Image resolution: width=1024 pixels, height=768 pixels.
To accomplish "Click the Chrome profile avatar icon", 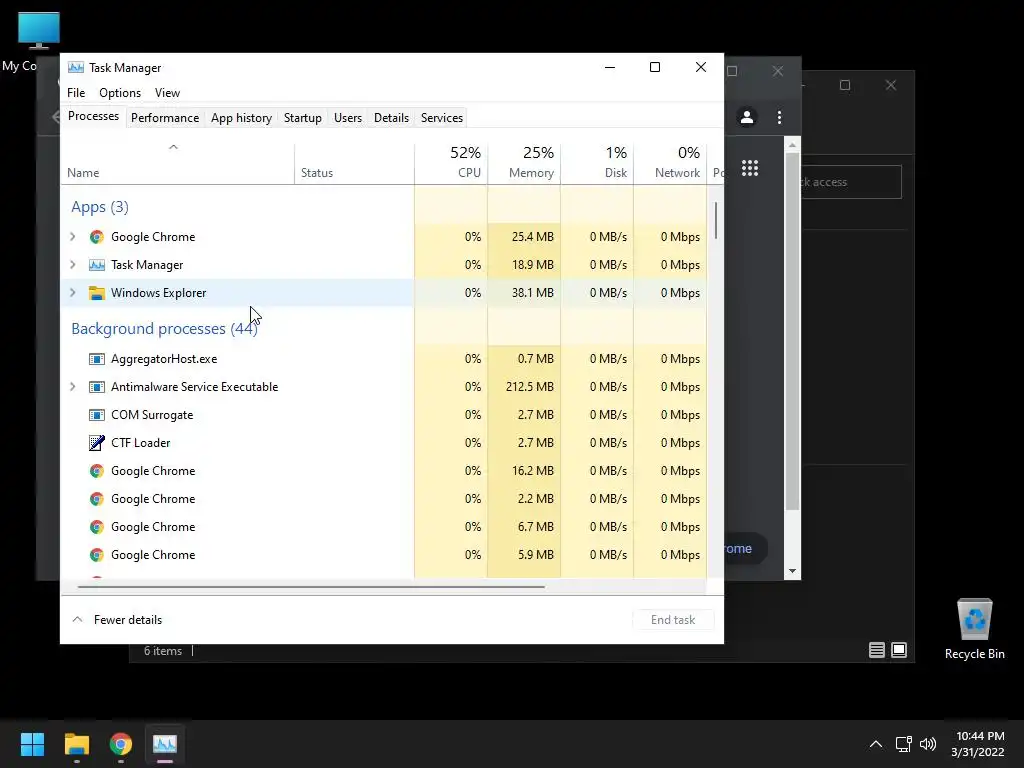I will [x=746, y=117].
